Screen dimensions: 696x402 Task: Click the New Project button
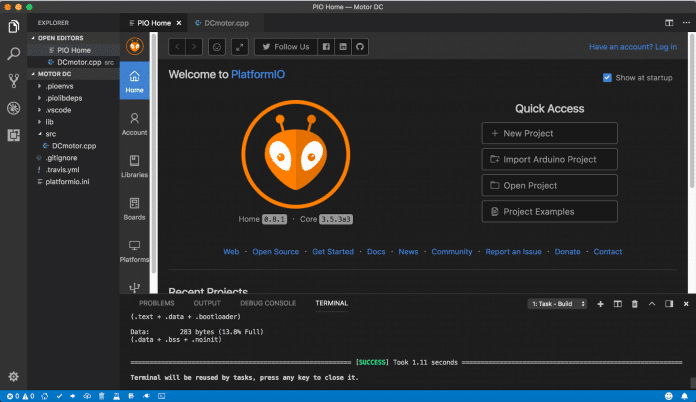tap(549, 133)
